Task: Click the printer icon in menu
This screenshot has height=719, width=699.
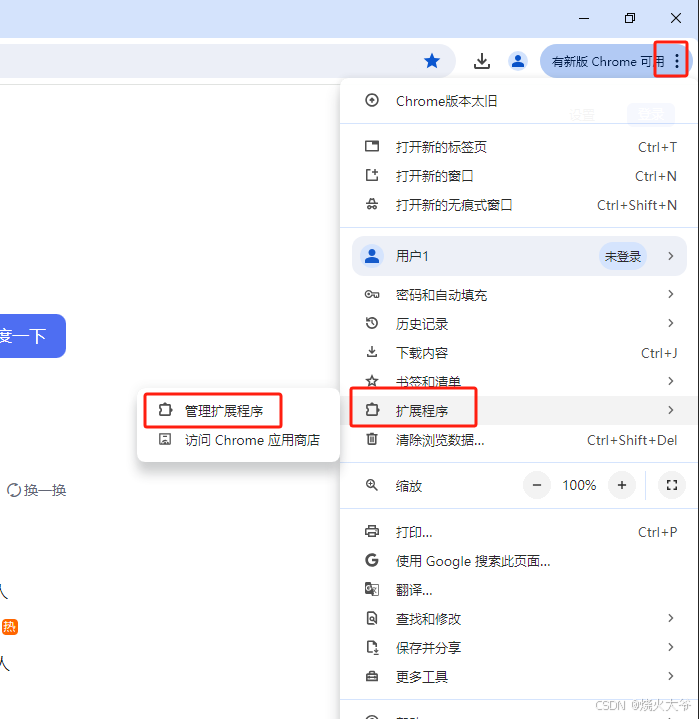Action: [372, 531]
